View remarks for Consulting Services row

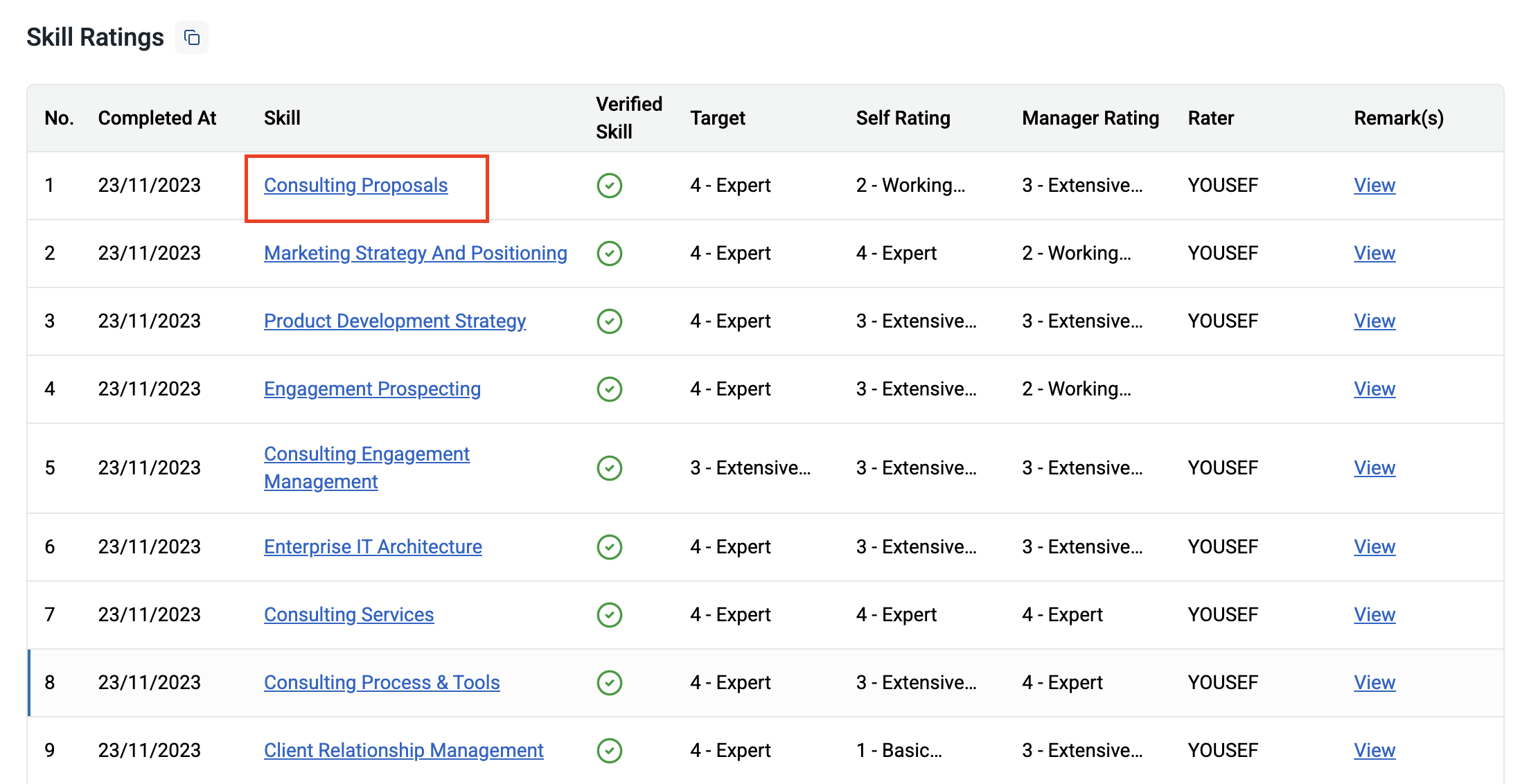1374,615
